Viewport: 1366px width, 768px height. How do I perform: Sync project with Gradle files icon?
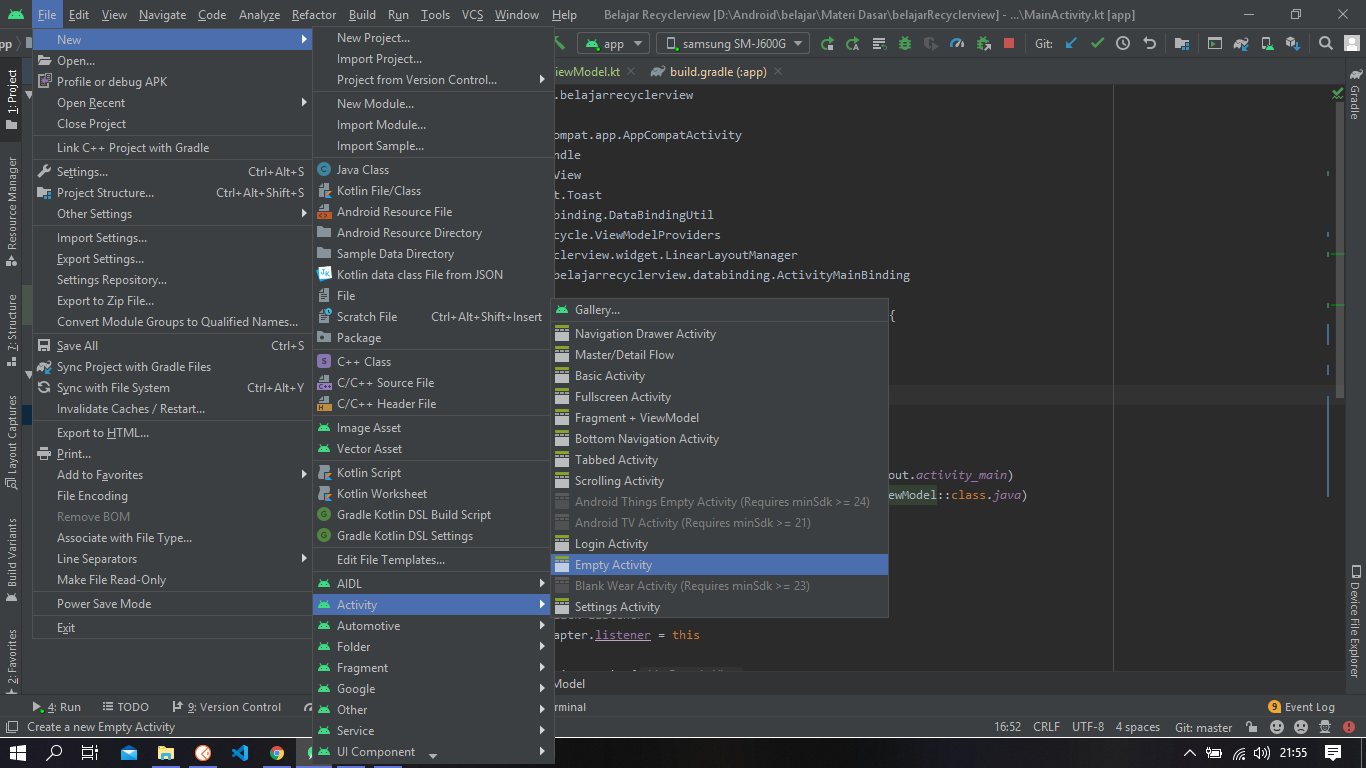pyautogui.click(x=1242, y=43)
